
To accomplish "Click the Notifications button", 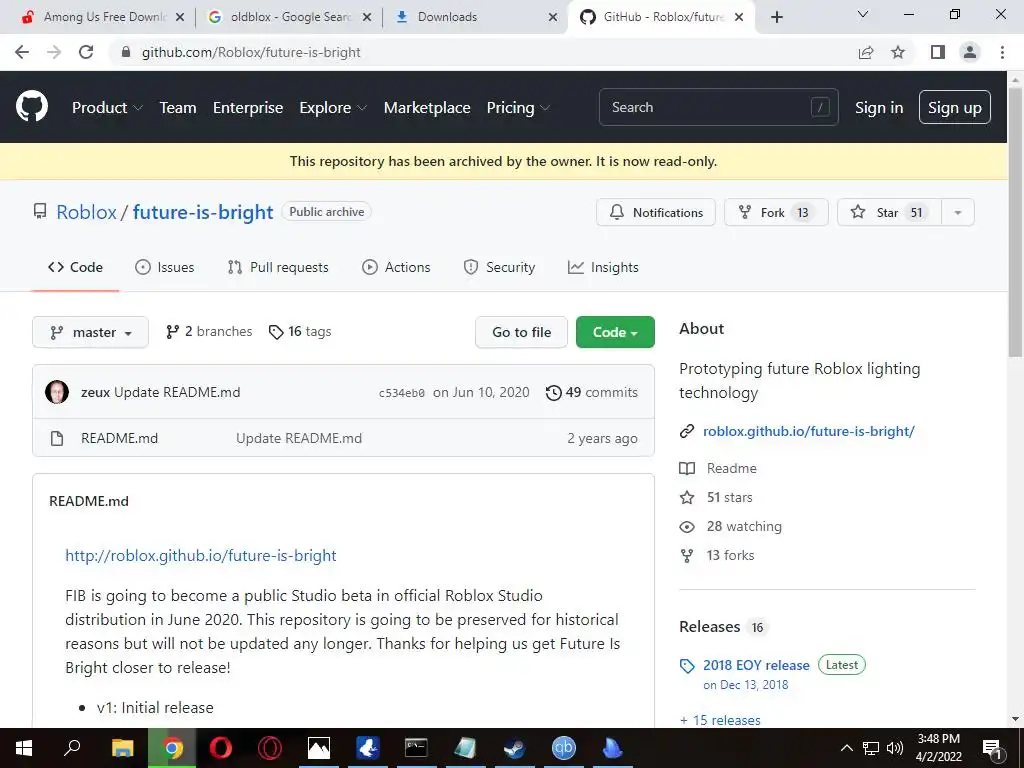I will point(656,212).
